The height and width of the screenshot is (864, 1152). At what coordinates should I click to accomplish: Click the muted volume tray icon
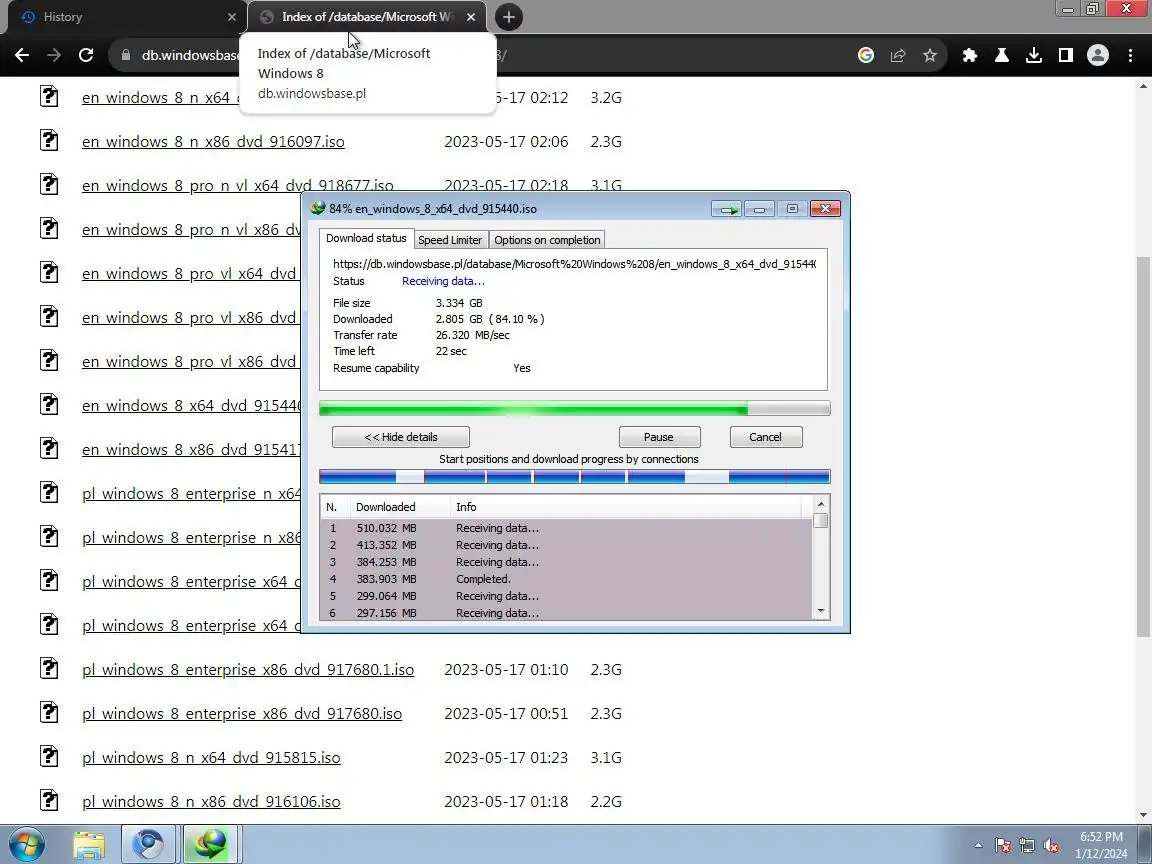coord(1051,846)
